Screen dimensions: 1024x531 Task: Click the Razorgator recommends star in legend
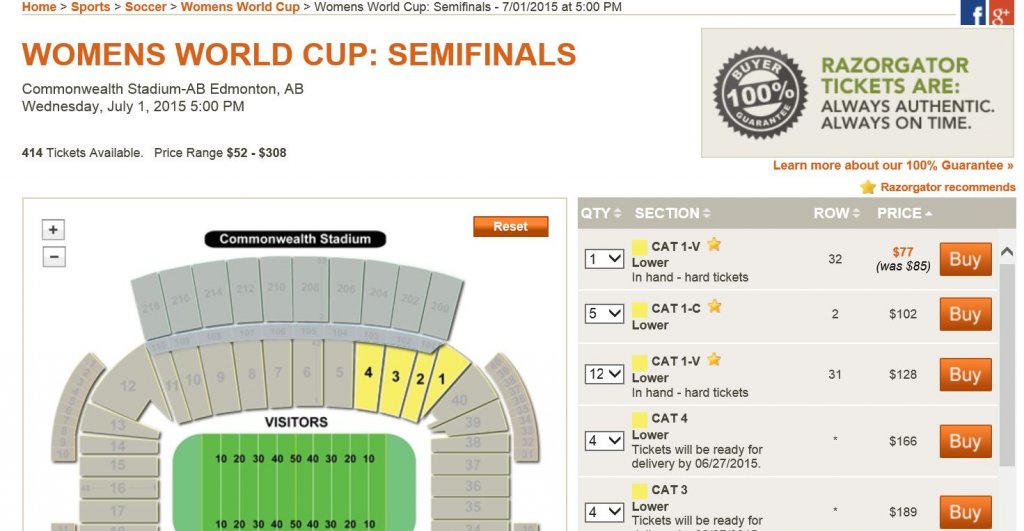pos(868,187)
